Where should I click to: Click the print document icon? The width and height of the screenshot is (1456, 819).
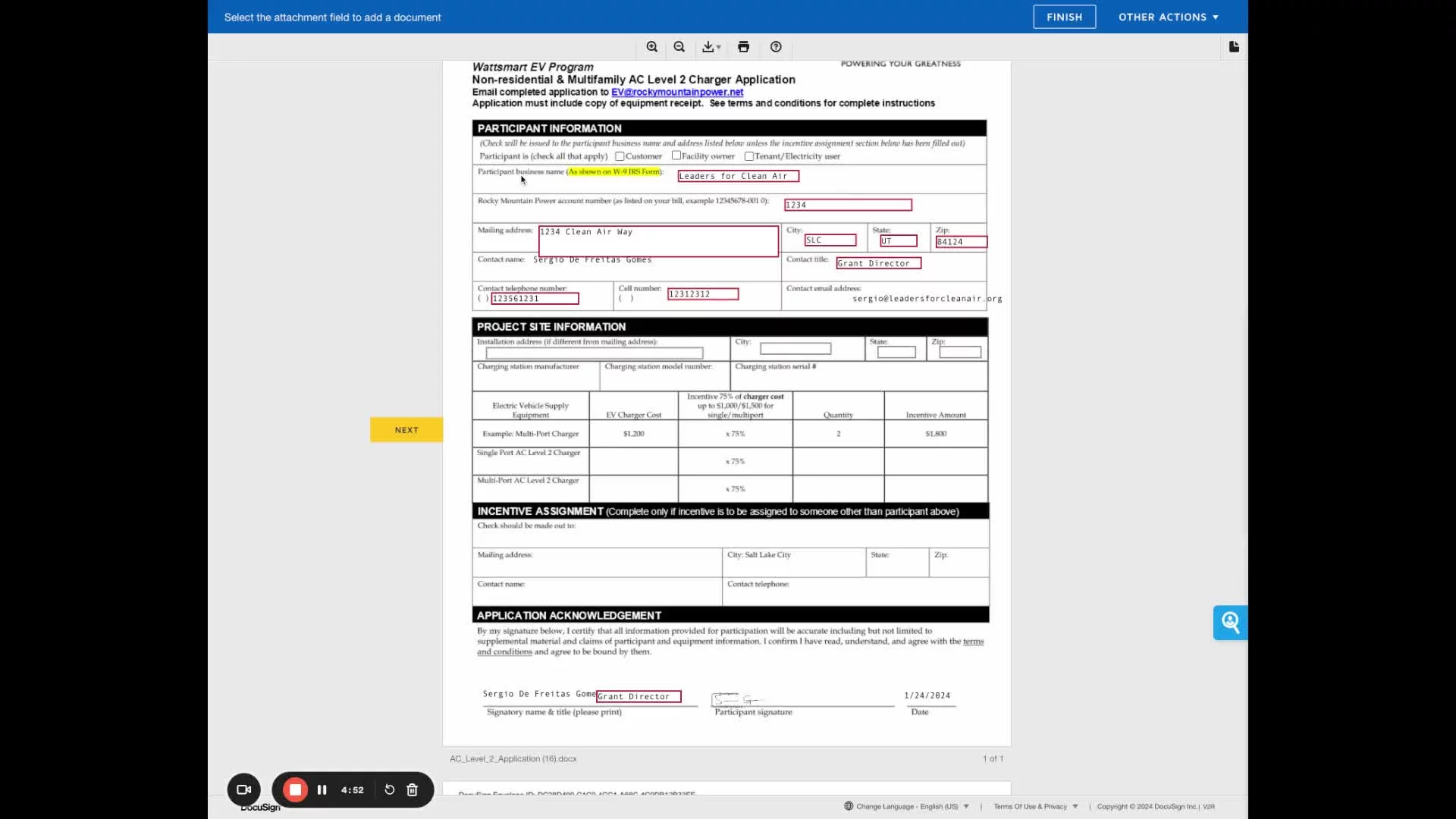pyautogui.click(x=743, y=47)
